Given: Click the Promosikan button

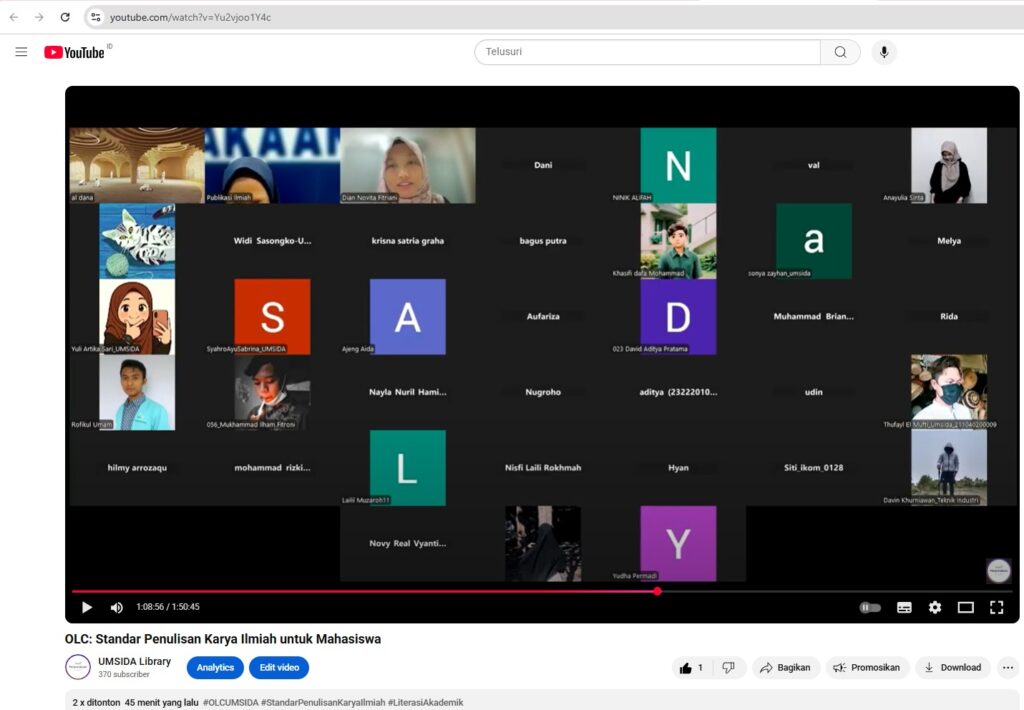Looking at the screenshot, I should (867, 668).
